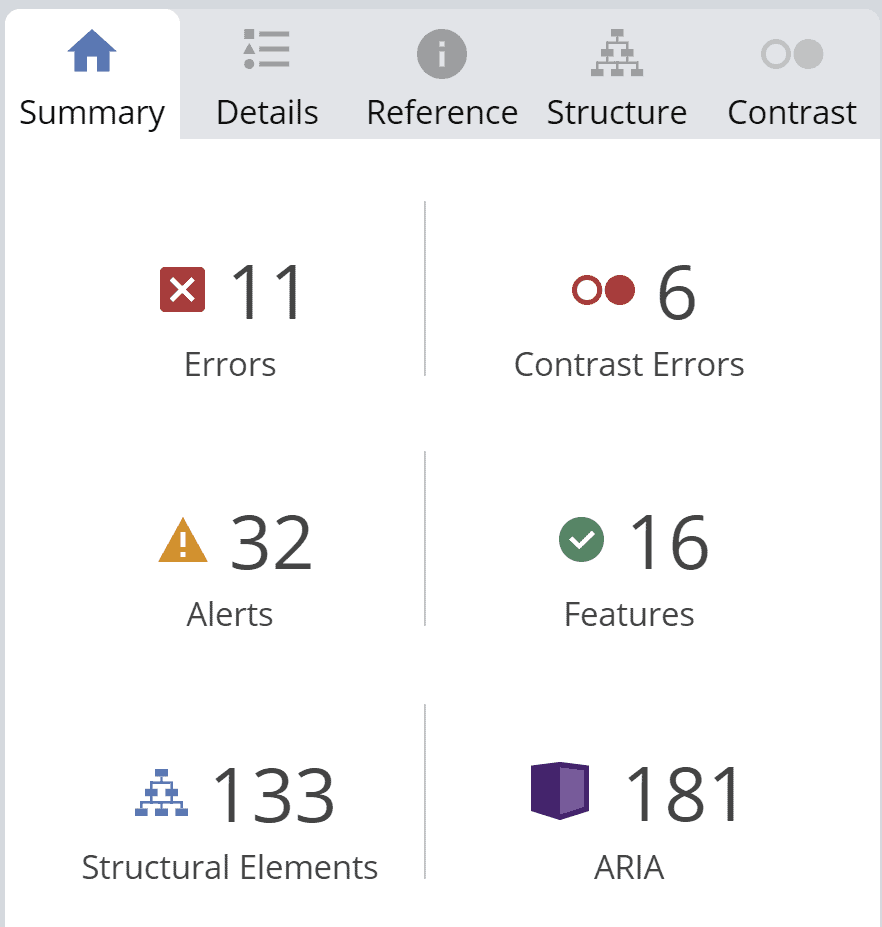Image resolution: width=882 pixels, height=927 pixels.
Task: Switch to the Details tab
Action: click(x=267, y=113)
